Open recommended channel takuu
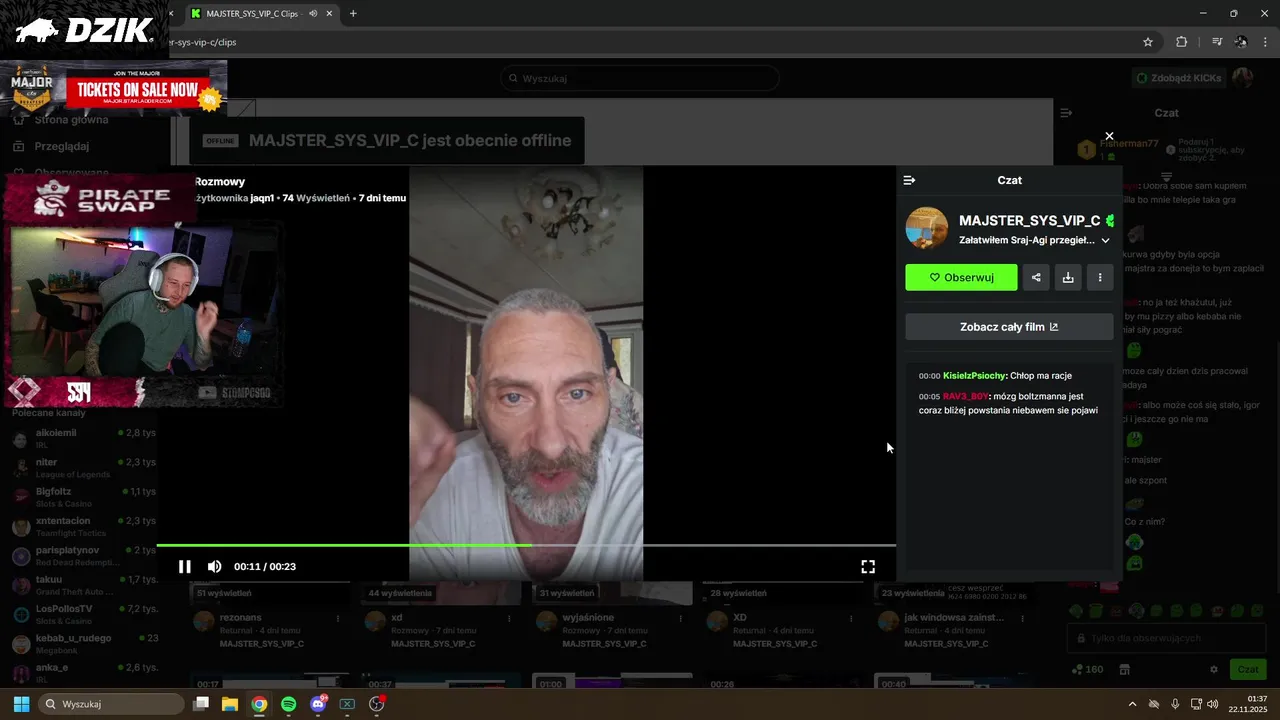The image size is (1280, 720). click(84, 584)
